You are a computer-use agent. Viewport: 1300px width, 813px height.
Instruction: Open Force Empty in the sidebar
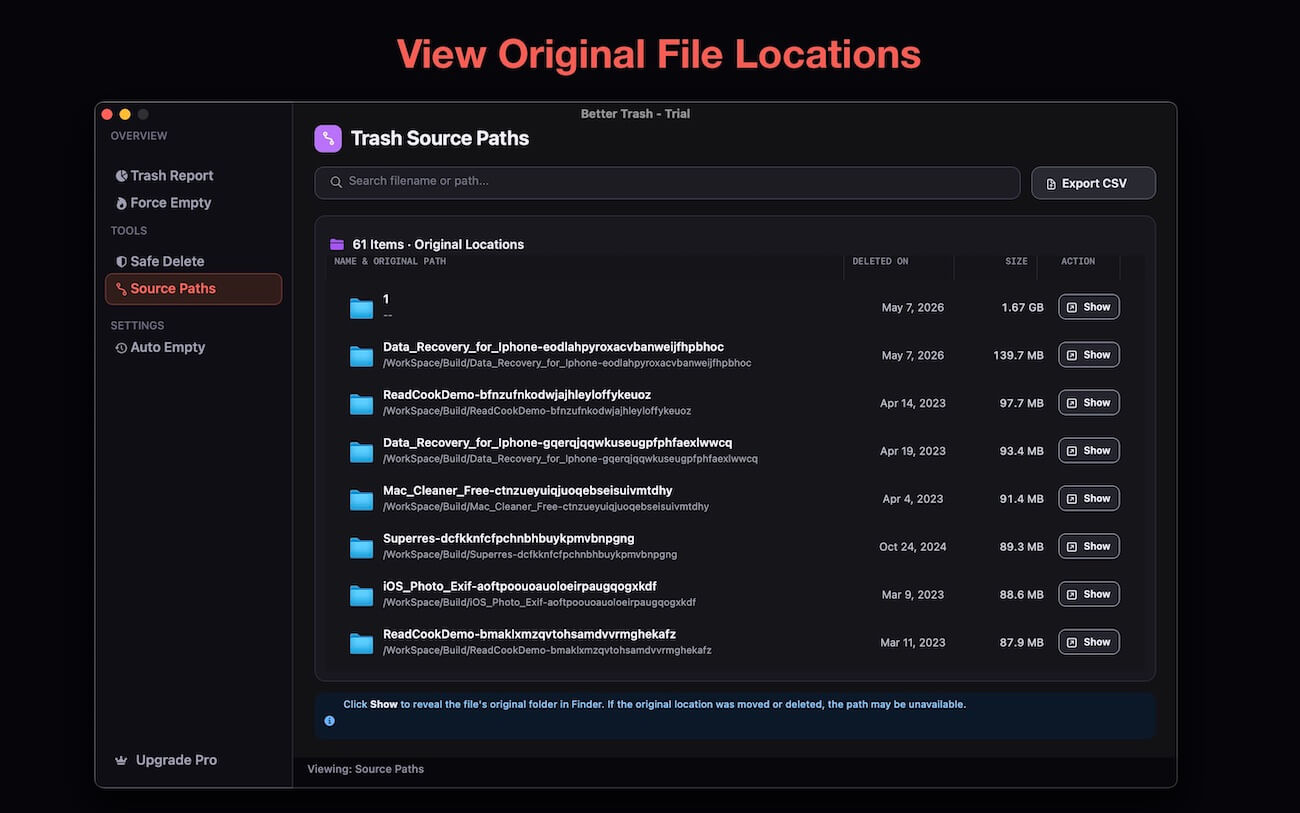(193, 203)
